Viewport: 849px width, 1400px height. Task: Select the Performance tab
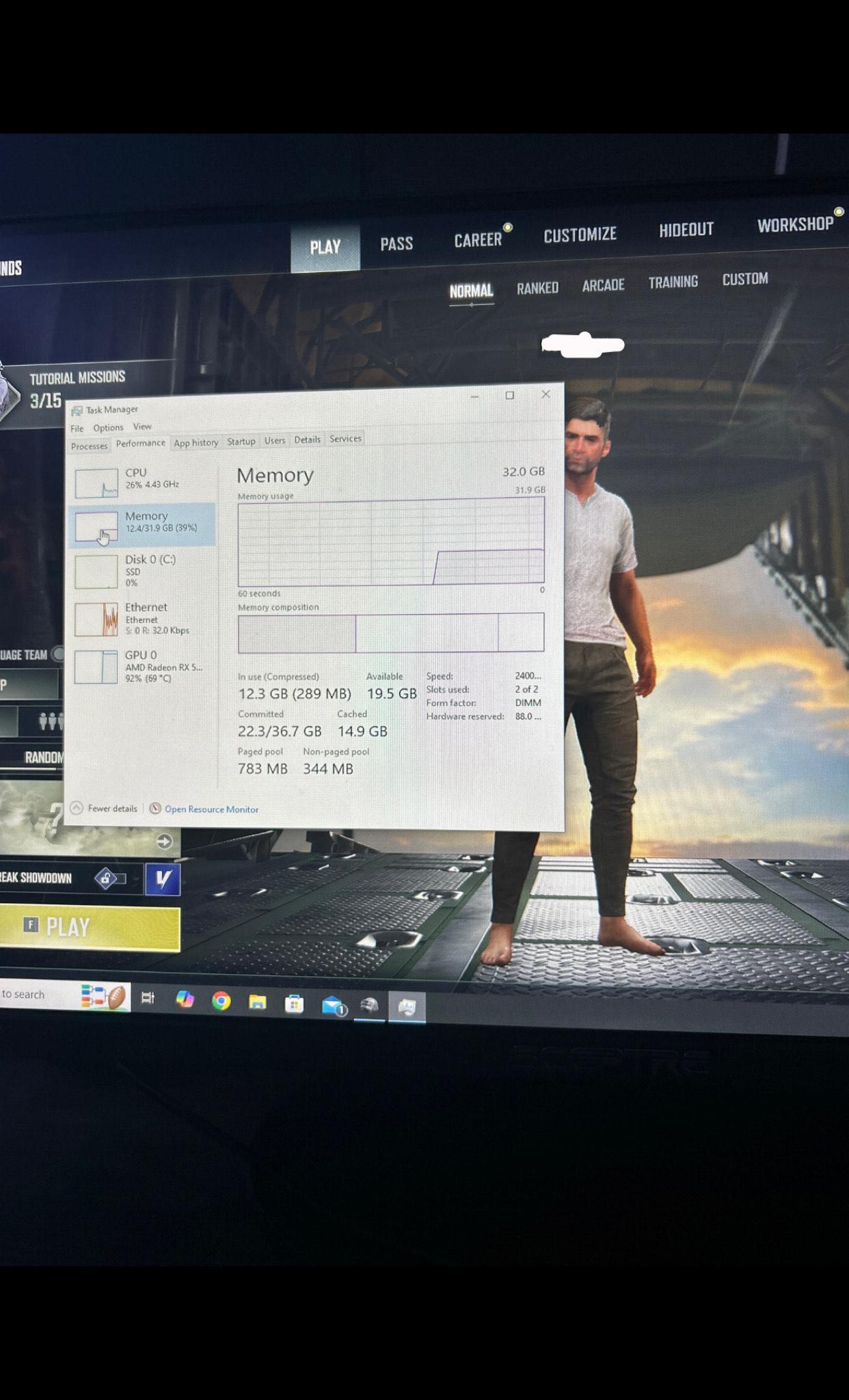(141, 443)
